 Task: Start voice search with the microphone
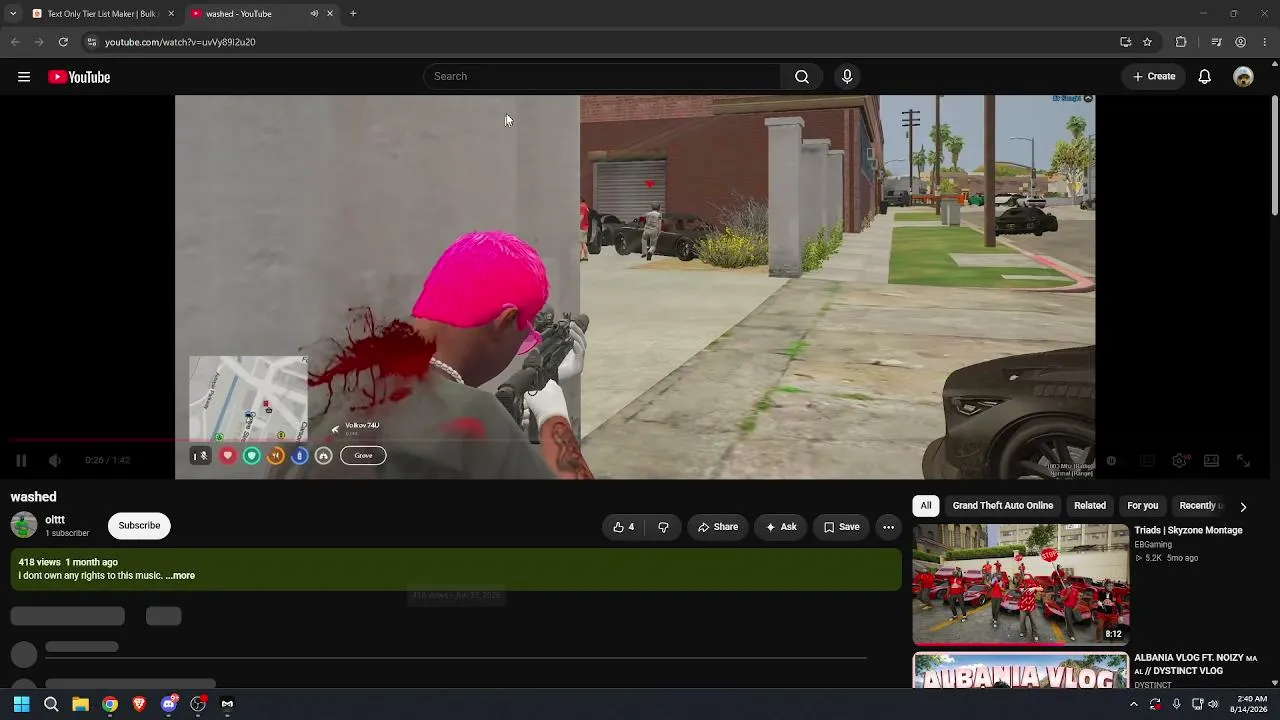tap(847, 77)
